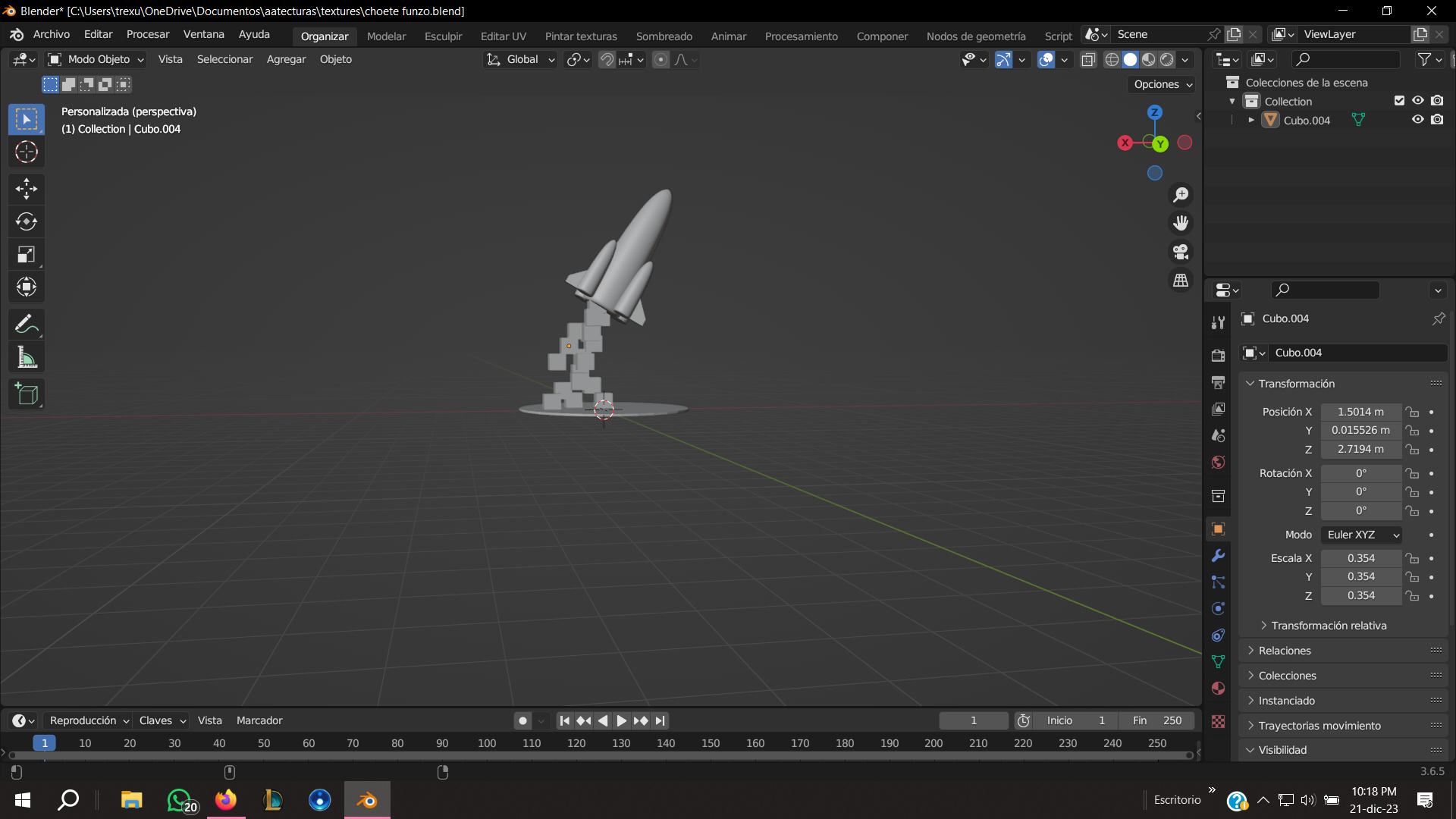The height and width of the screenshot is (819, 1456).
Task: Open the Reproducción timeline menu
Action: (88, 720)
